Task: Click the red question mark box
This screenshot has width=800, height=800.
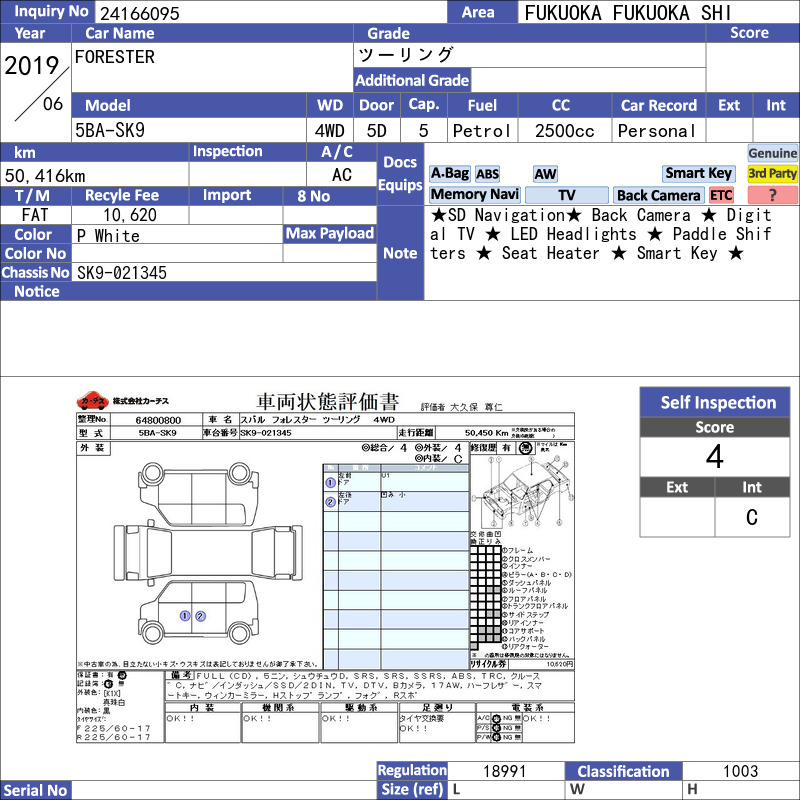Action: point(772,195)
